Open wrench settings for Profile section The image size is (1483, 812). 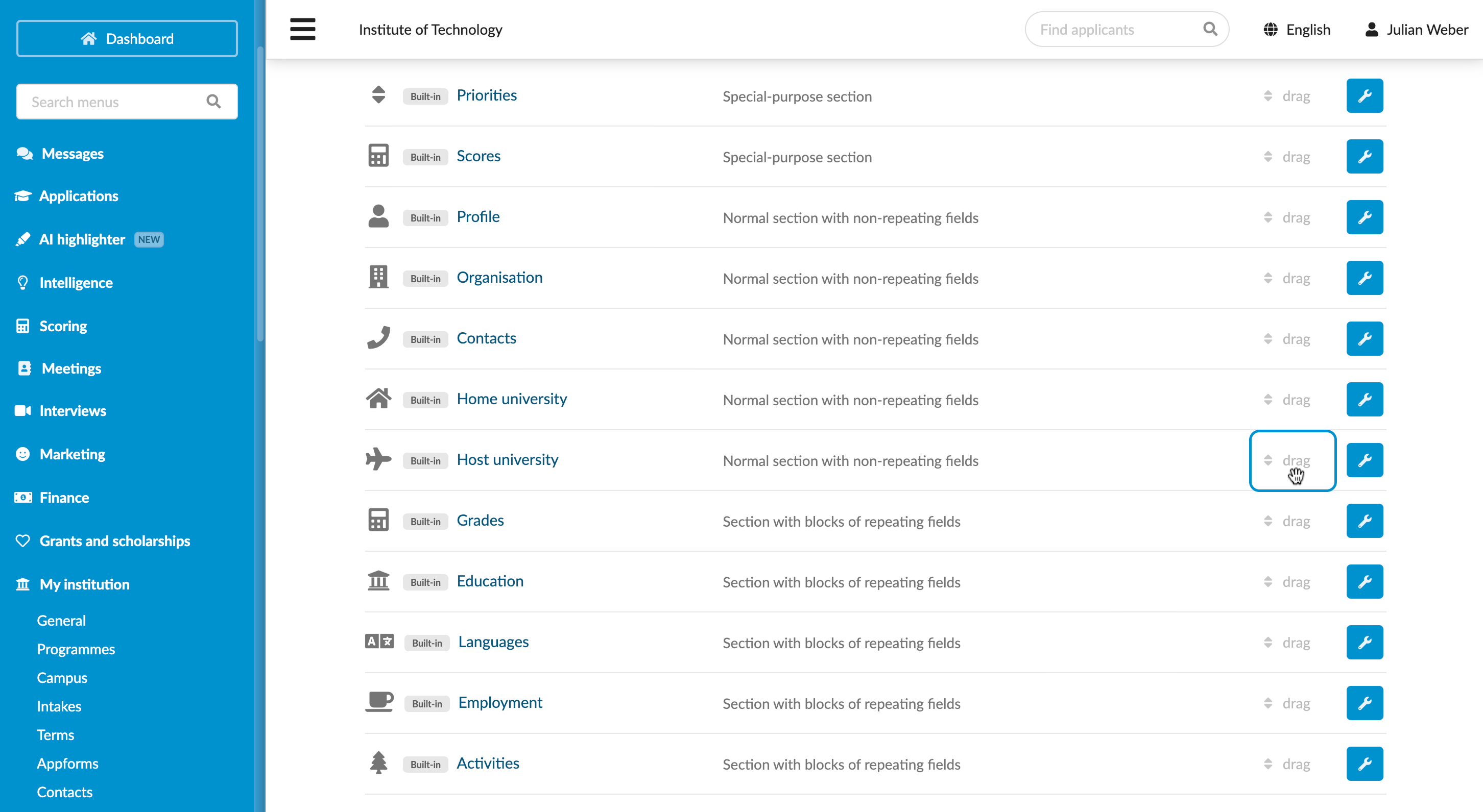point(1365,217)
